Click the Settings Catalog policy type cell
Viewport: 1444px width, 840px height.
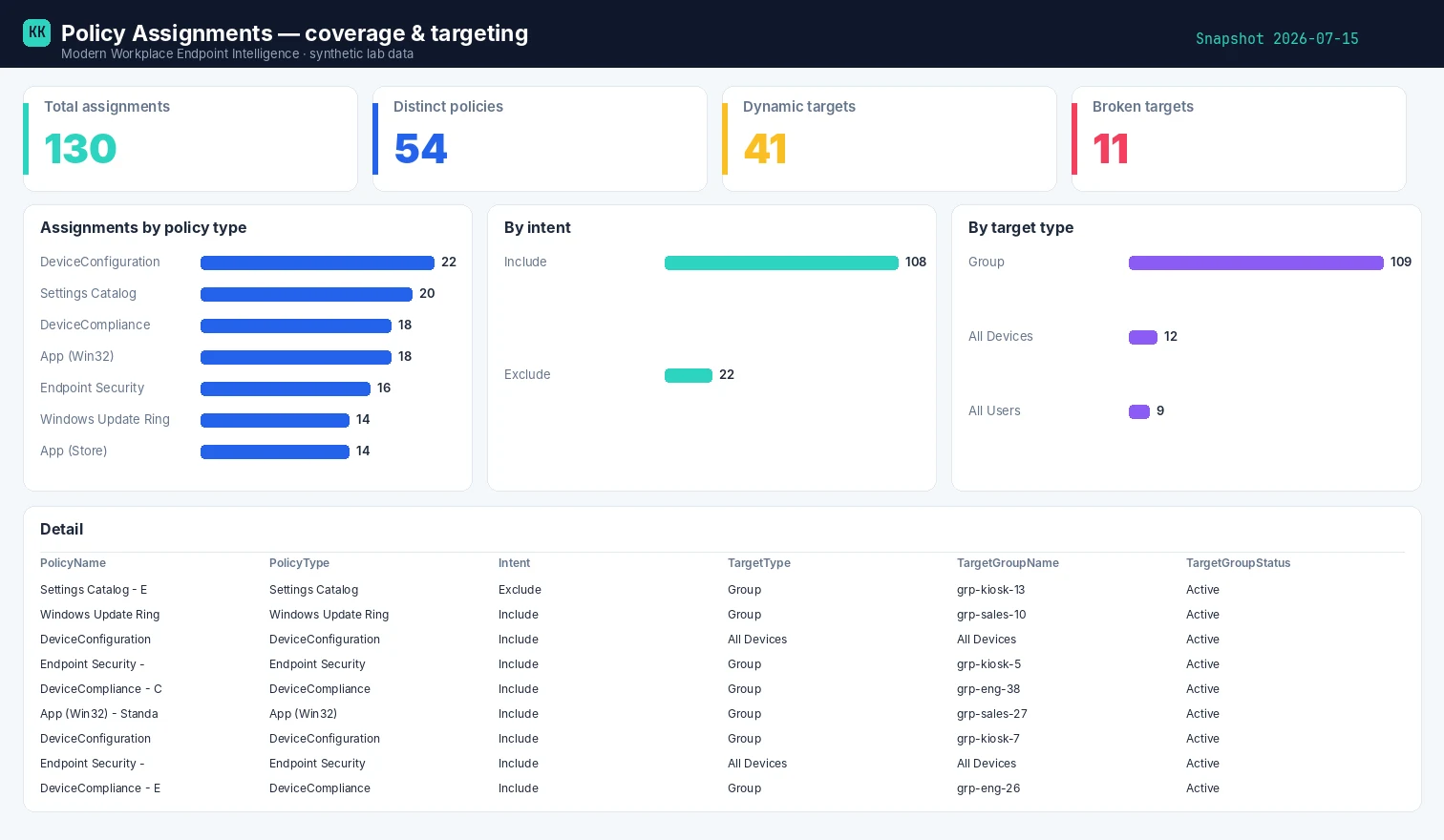pos(313,590)
